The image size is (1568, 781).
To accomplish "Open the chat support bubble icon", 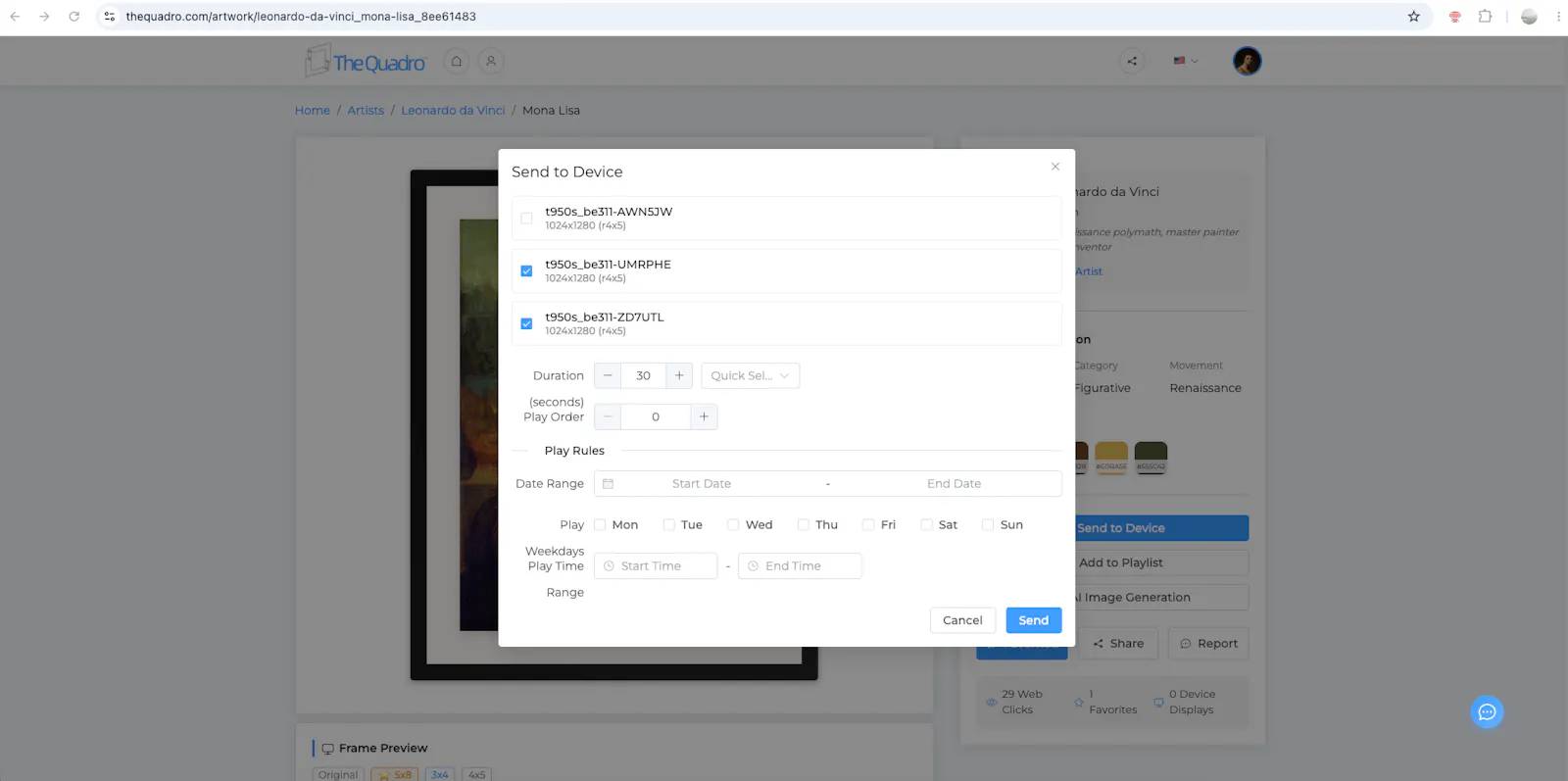I will (x=1487, y=712).
